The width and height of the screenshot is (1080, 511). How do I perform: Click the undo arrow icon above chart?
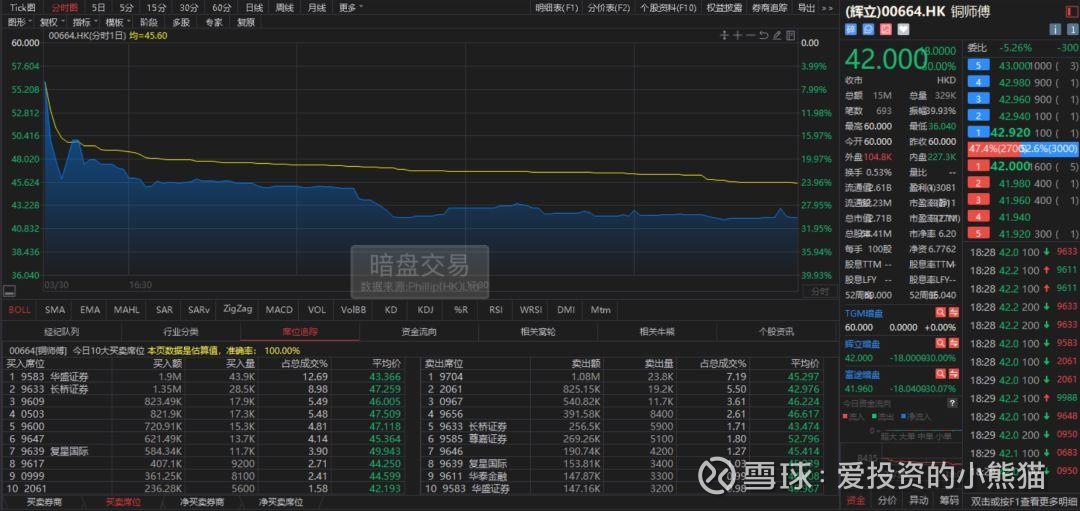coord(763,35)
